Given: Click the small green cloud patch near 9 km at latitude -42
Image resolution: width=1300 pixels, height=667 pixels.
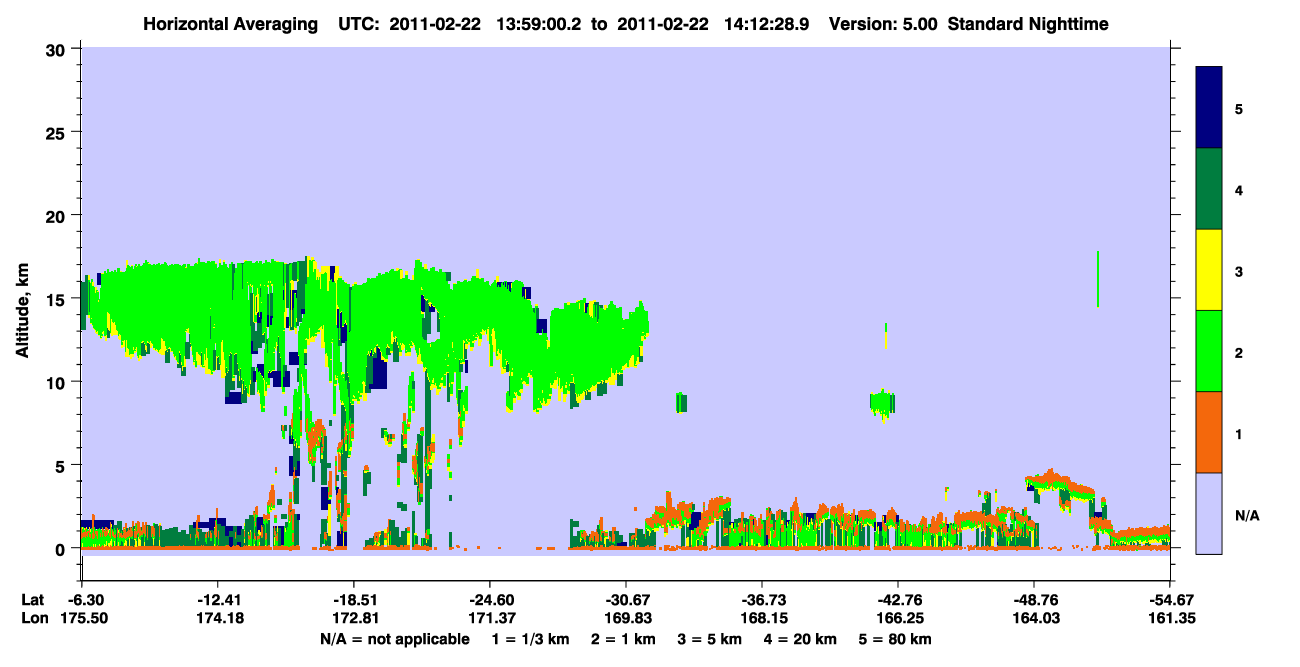Looking at the screenshot, I should point(882,403).
